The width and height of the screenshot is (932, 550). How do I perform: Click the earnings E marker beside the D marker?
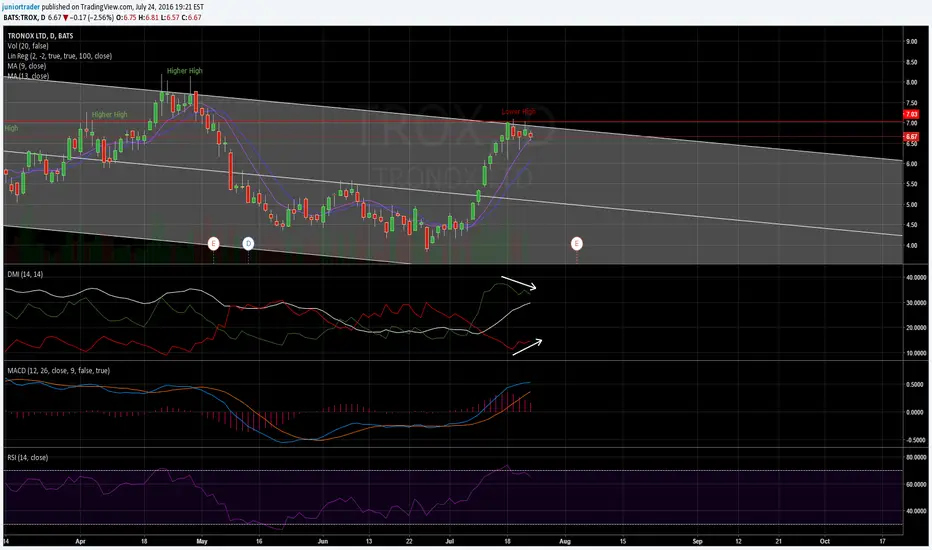tap(213, 243)
